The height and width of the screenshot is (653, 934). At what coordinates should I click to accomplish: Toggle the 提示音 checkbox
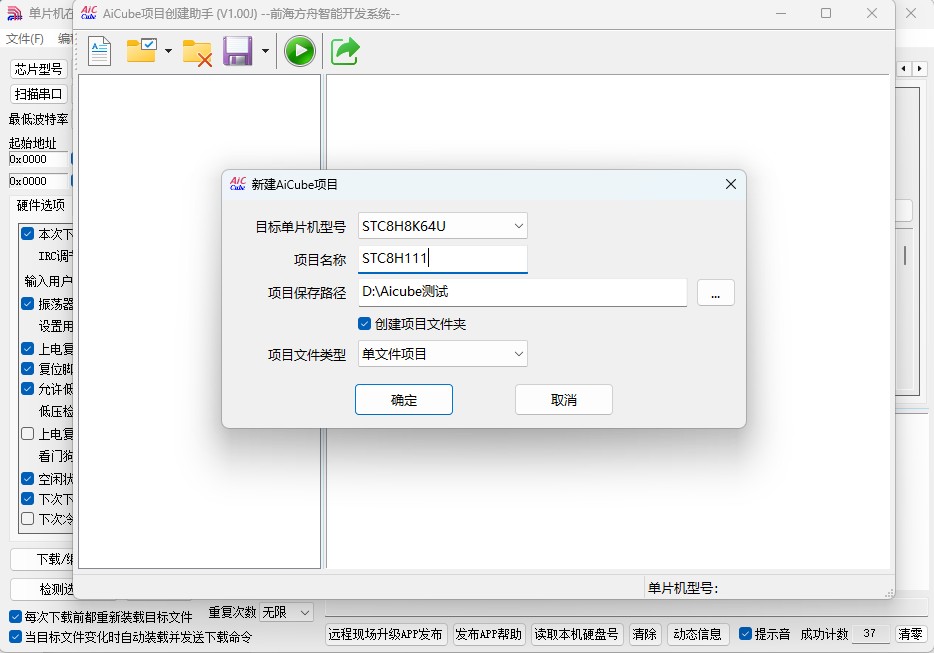point(745,634)
